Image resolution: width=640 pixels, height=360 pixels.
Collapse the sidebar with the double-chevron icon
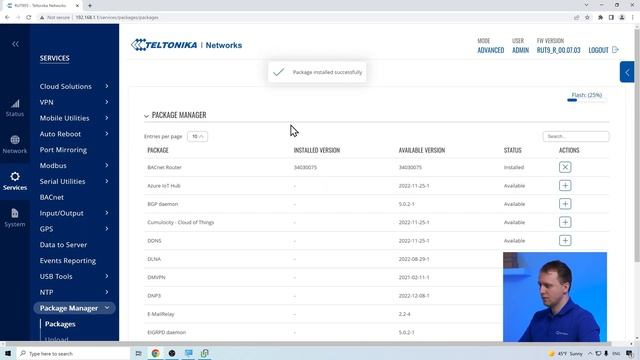[x=15, y=44]
